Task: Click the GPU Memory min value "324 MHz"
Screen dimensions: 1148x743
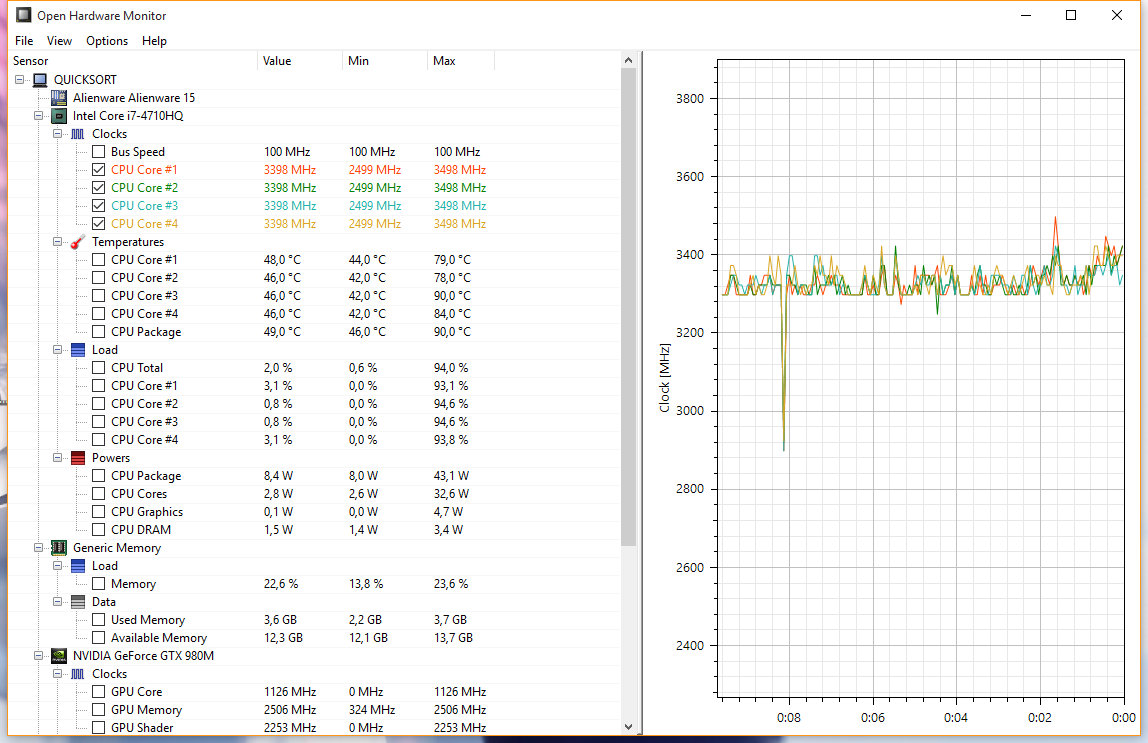Action: 372,710
